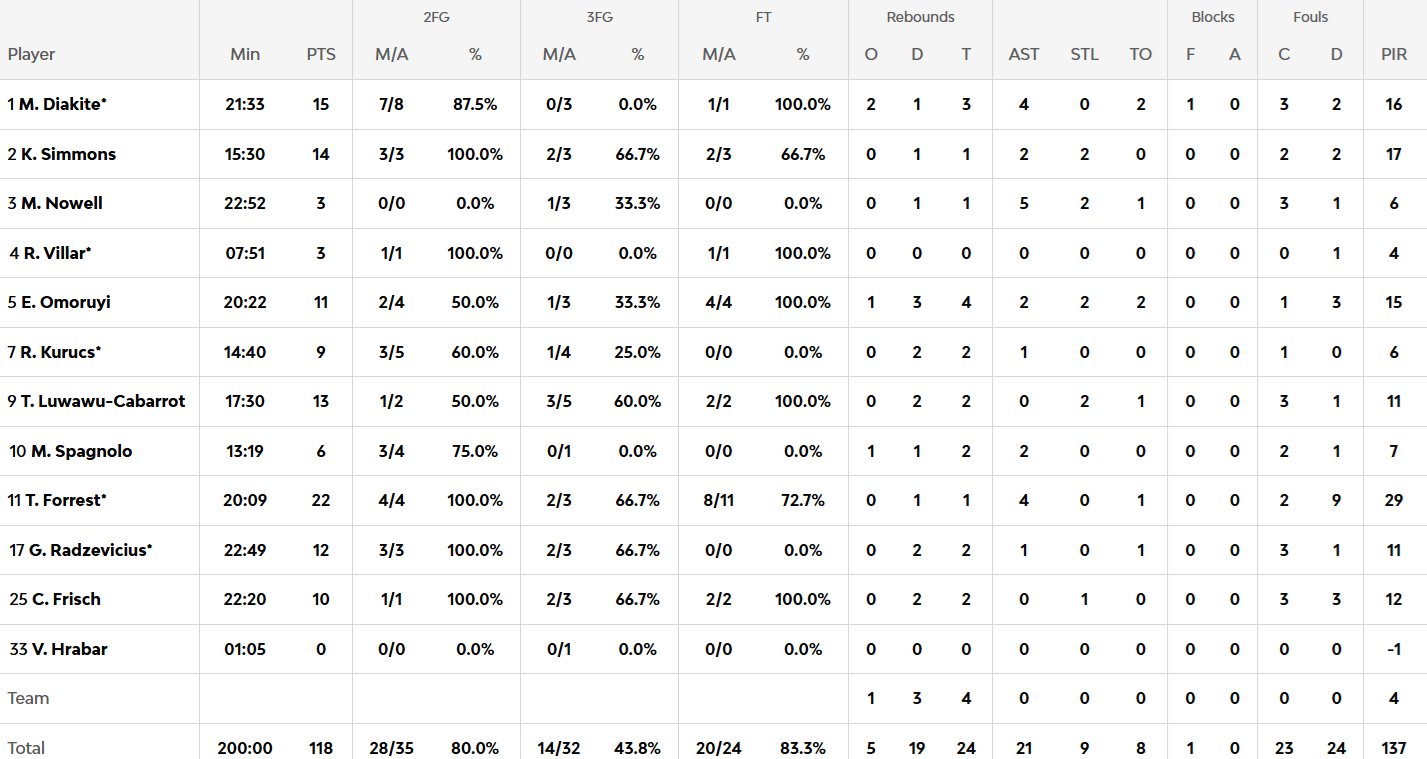
Task: Select T. Luwawu-Cabarrot's name
Action: [102, 401]
